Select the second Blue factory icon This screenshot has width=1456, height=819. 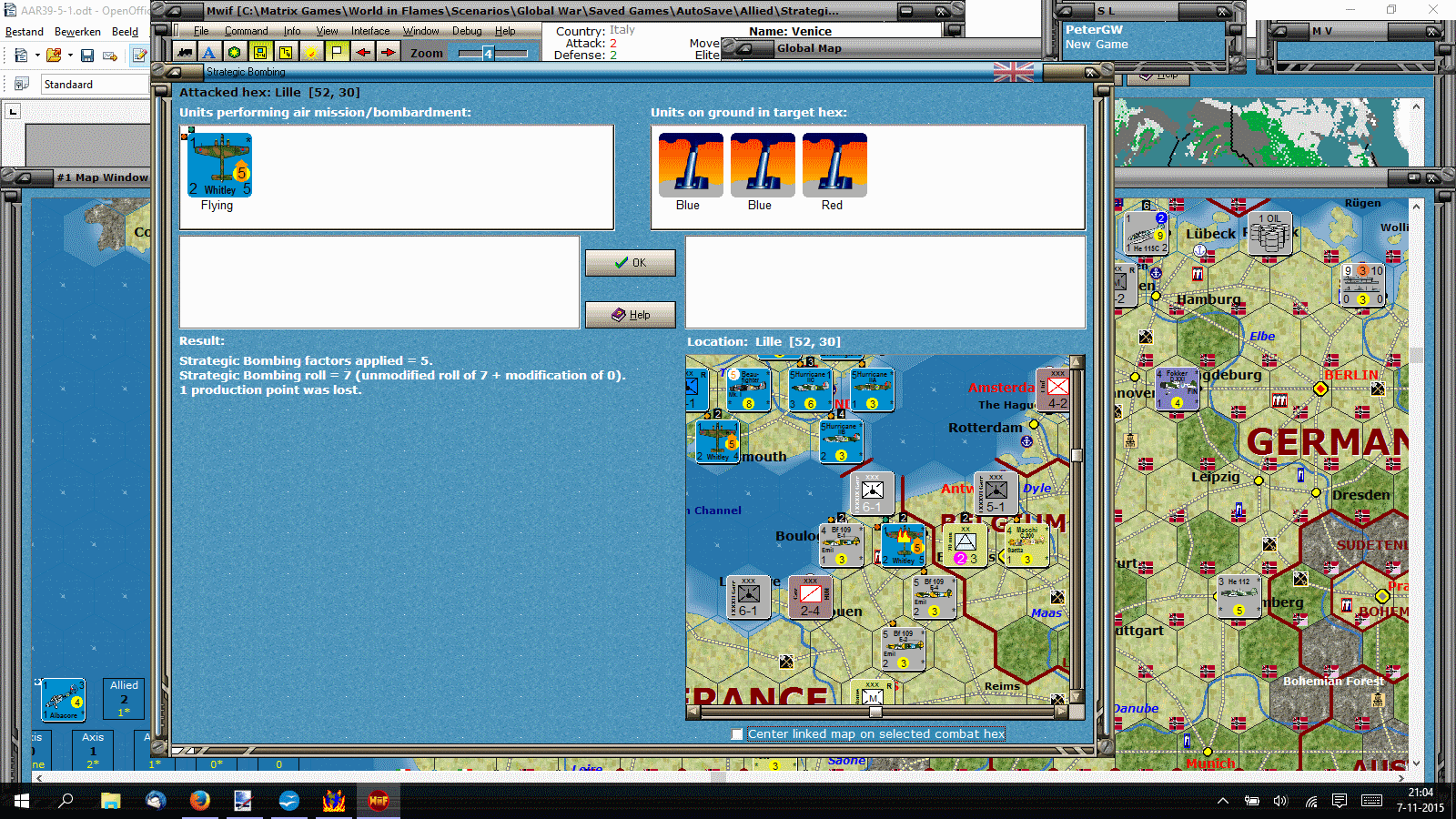(x=763, y=165)
